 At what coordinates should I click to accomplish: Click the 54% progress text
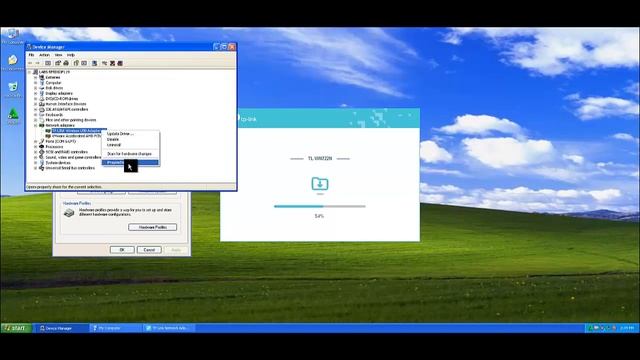pos(319,216)
